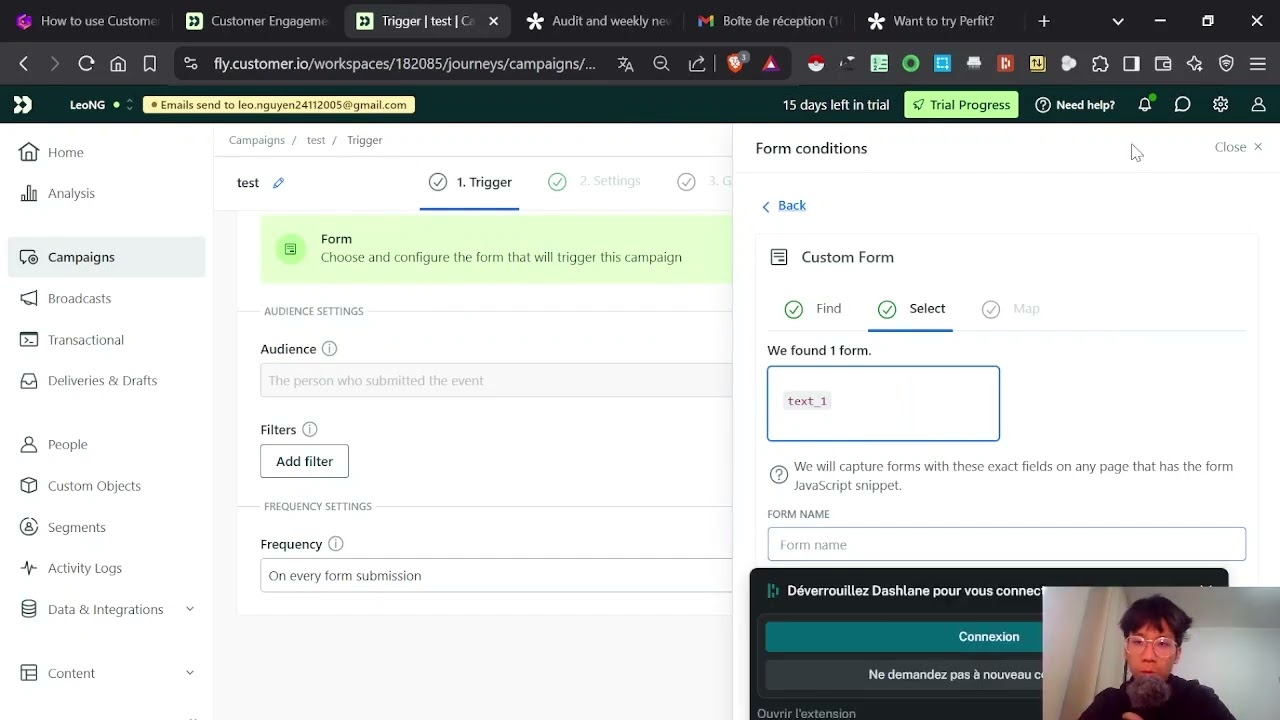Open a new browser tab
This screenshot has height=720, width=1280.
pyautogui.click(x=1044, y=21)
